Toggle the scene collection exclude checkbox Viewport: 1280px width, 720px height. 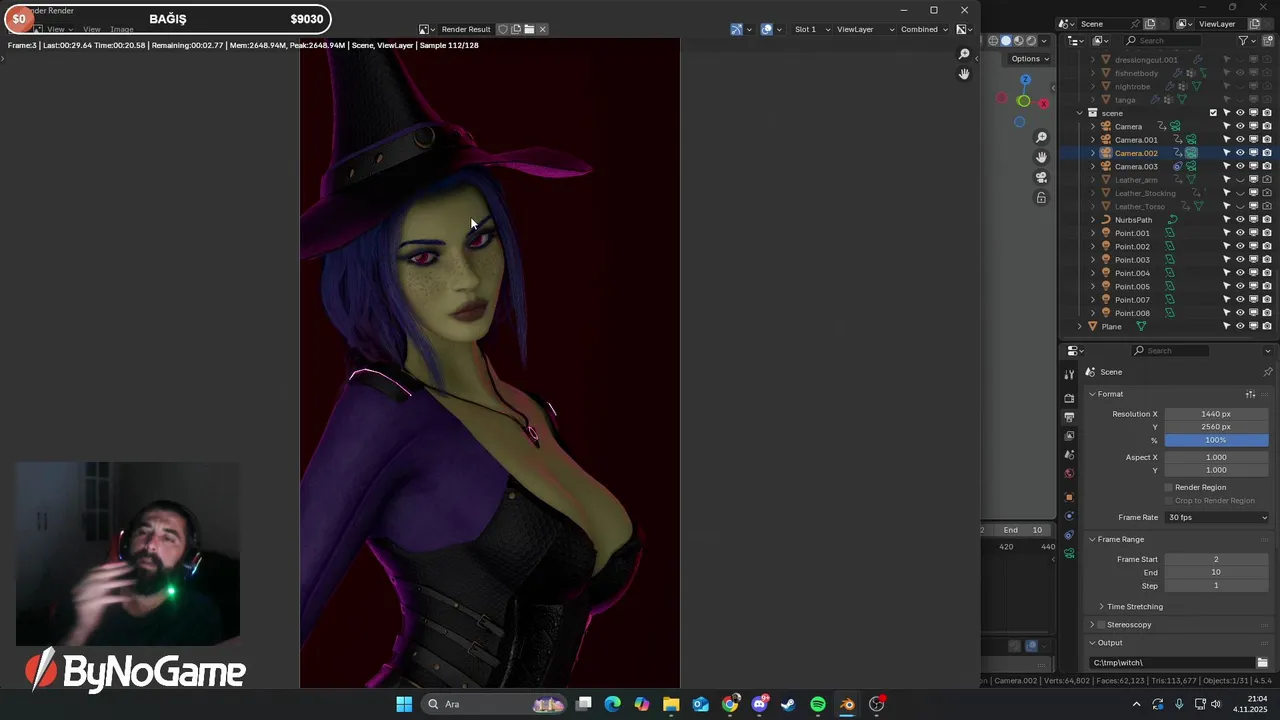(1213, 113)
